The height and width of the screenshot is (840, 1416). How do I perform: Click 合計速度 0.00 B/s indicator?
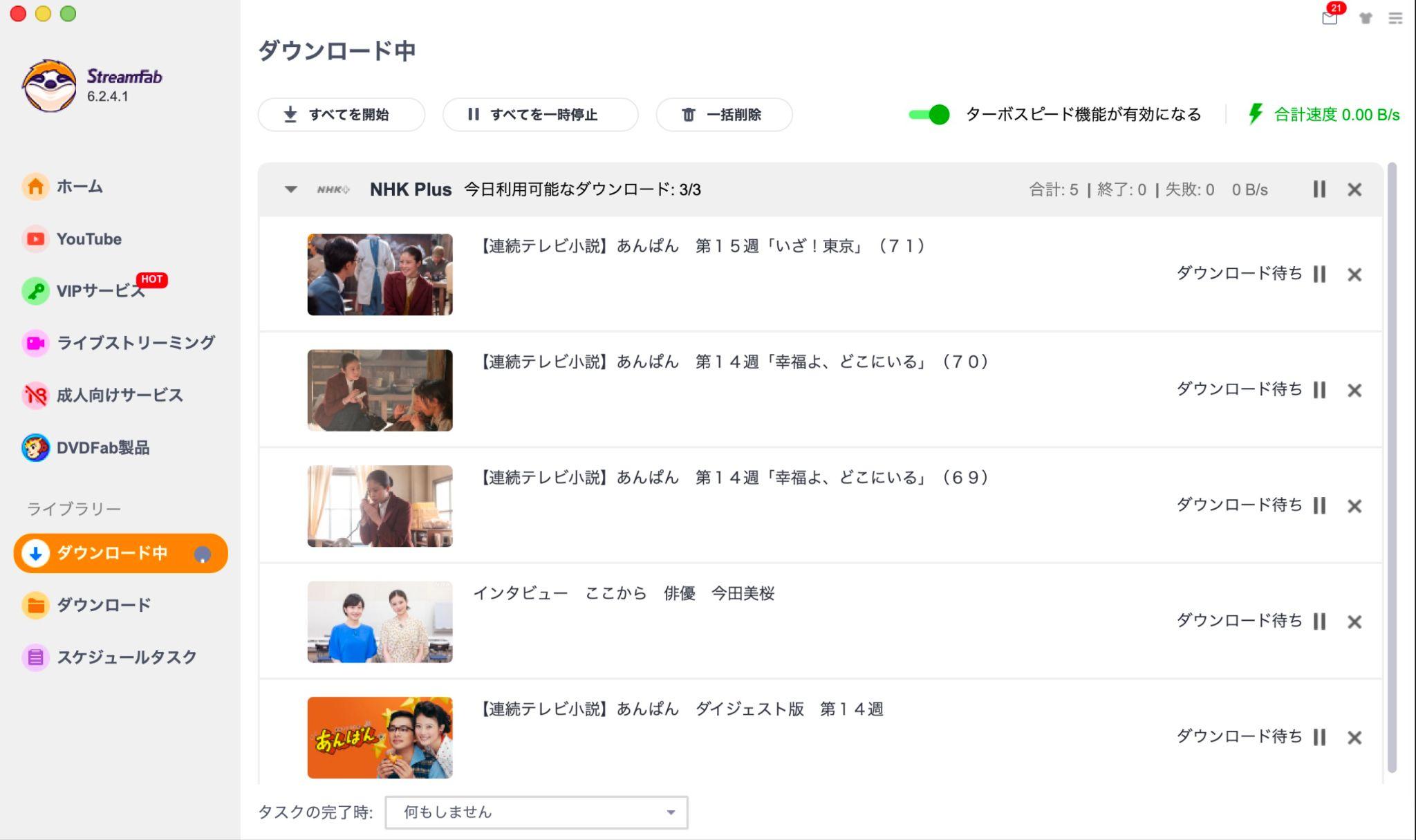pyautogui.click(x=1336, y=115)
